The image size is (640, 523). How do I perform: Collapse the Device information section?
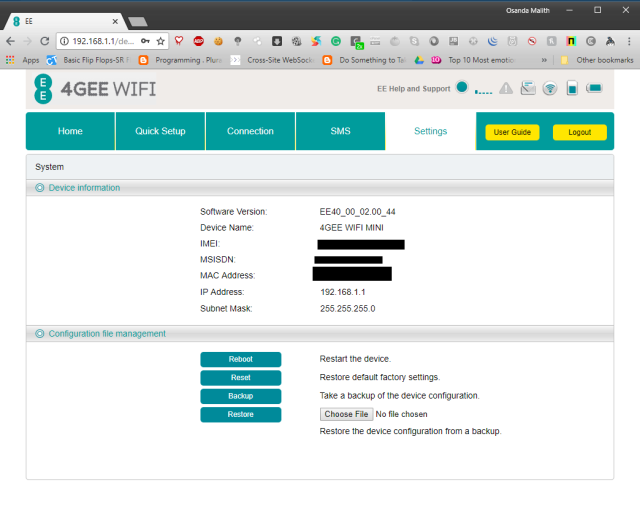[x=40, y=188]
